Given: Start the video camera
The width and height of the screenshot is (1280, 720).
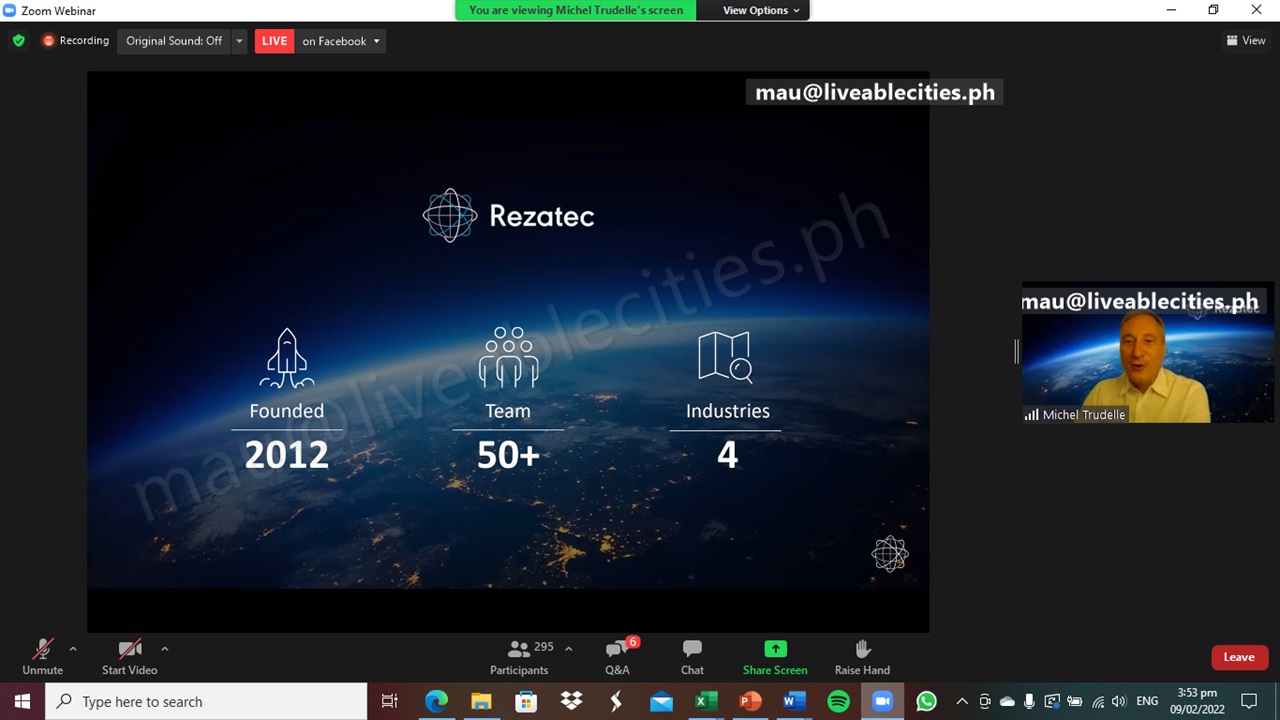Looking at the screenshot, I should tap(129, 657).
